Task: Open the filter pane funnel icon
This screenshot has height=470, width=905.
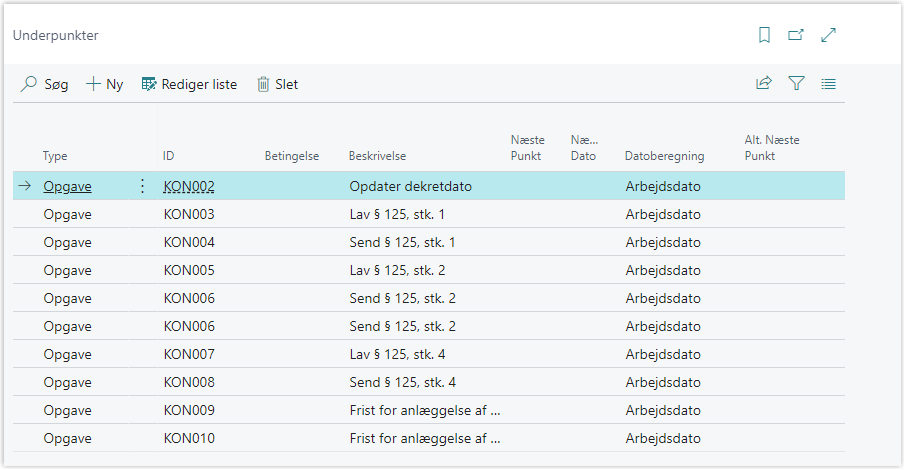Action: coord(796,84)
